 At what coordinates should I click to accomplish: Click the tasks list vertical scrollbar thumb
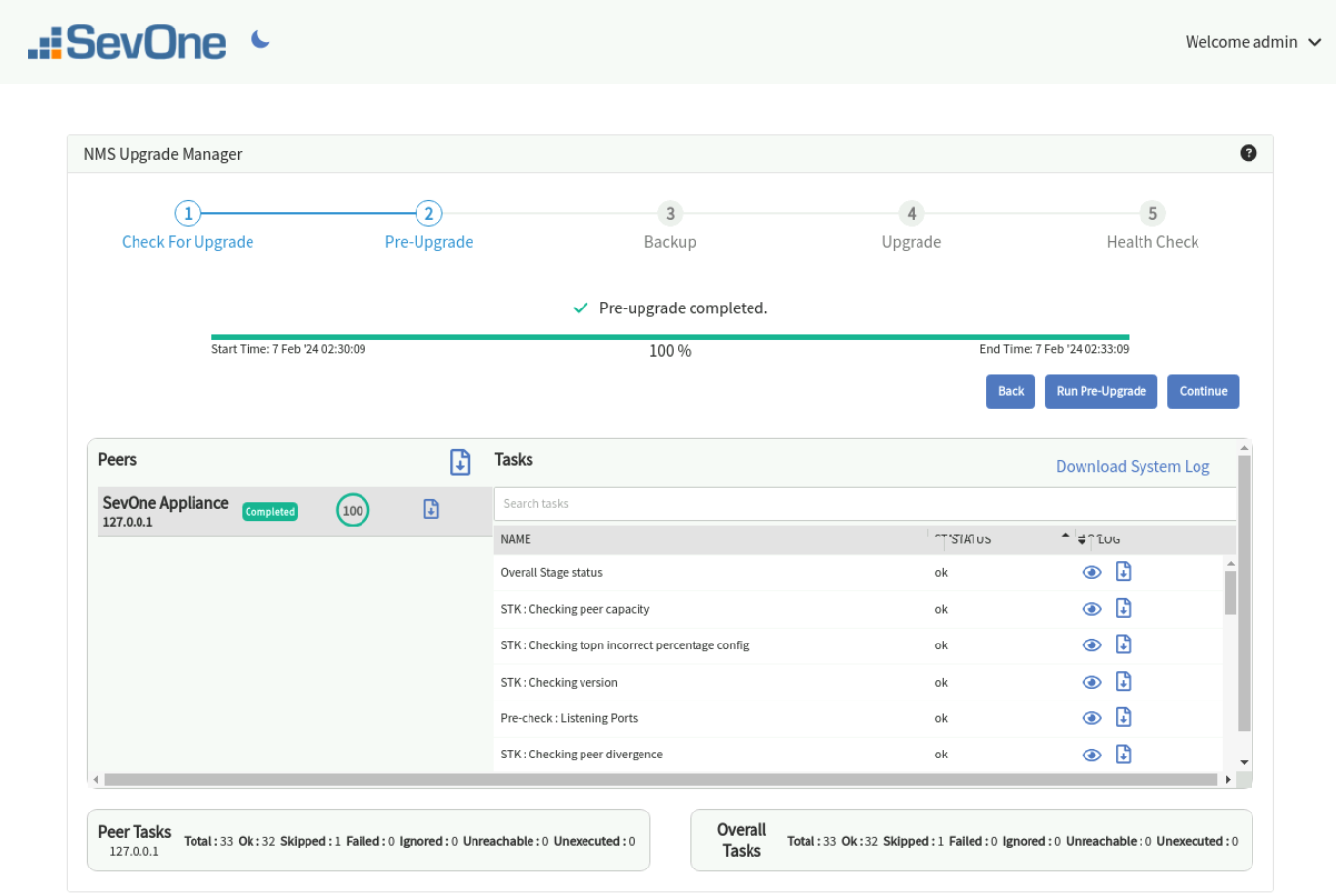(x=1230, y=592)
